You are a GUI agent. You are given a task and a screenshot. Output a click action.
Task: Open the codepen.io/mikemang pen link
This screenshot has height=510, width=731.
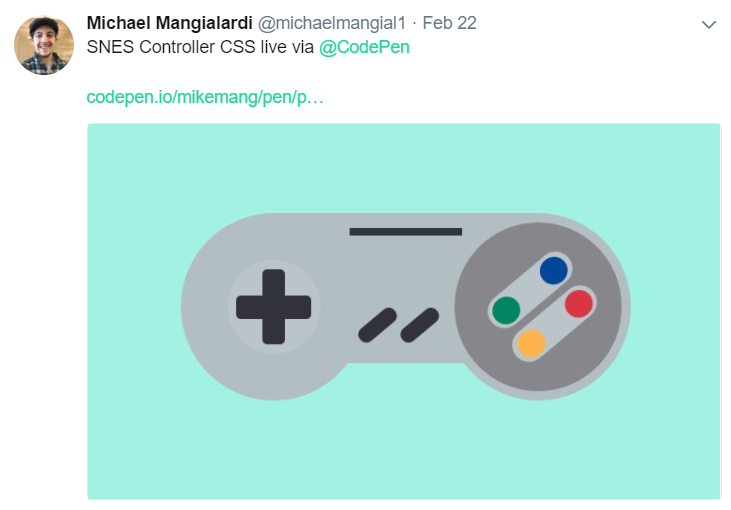point(205,97)
